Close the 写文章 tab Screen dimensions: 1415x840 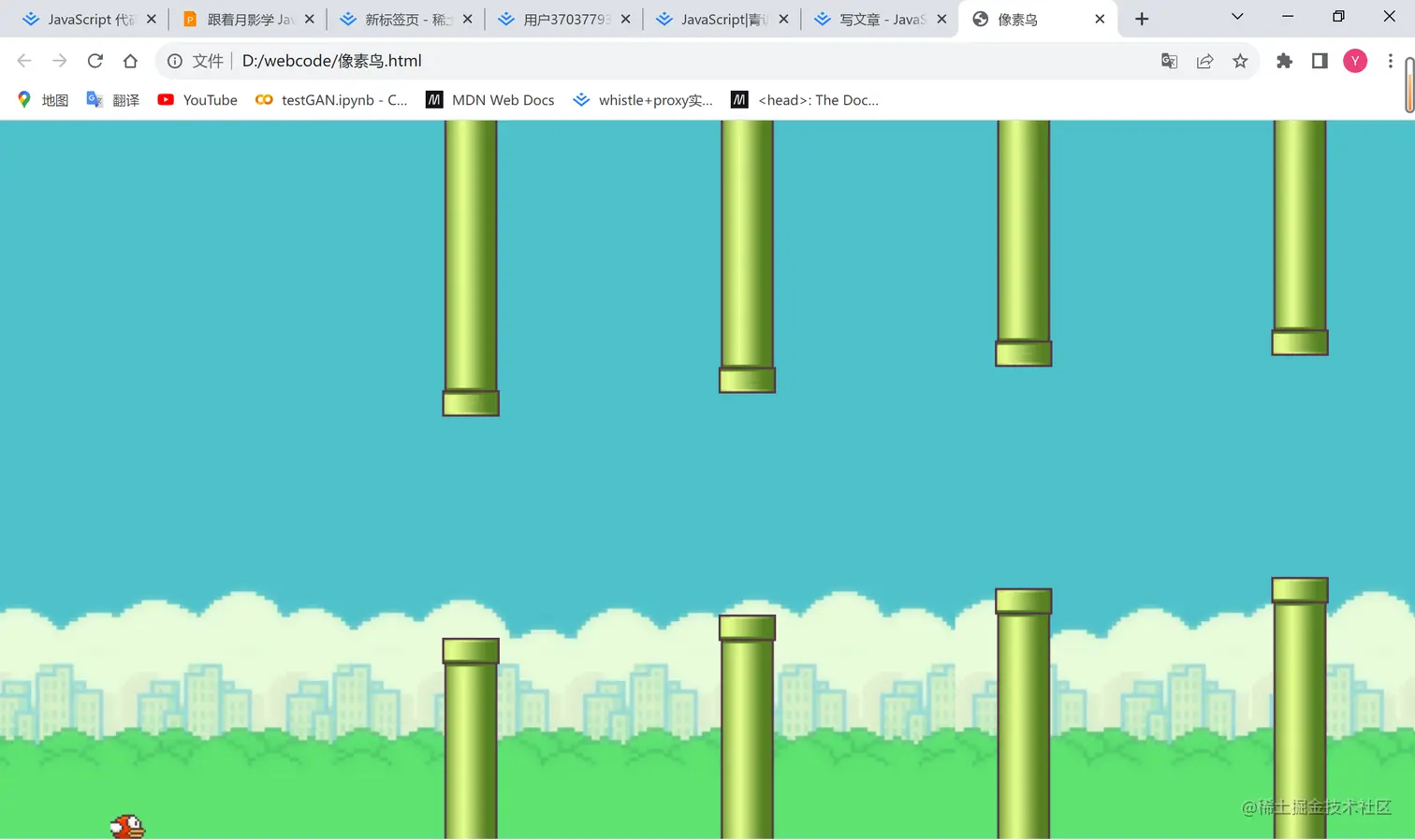point(942,19)
